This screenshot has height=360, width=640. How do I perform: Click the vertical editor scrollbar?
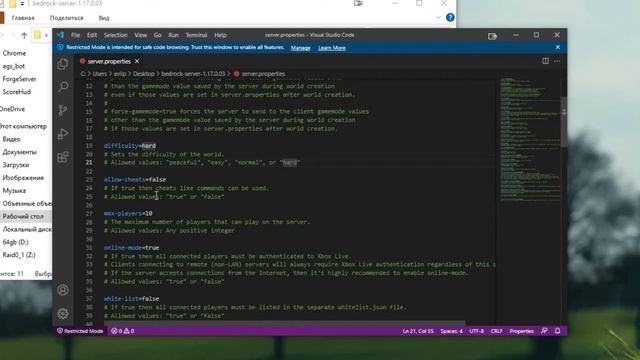[564, 122]
